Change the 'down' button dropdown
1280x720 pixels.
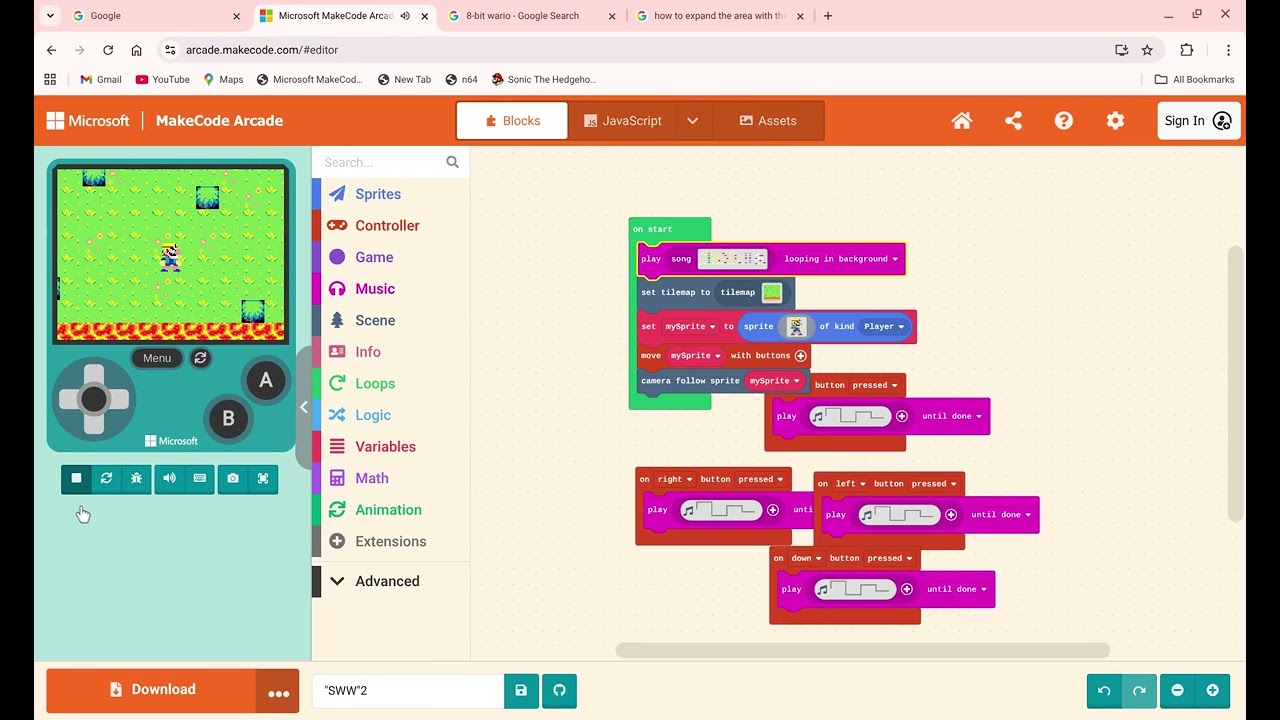pos(806,559)
